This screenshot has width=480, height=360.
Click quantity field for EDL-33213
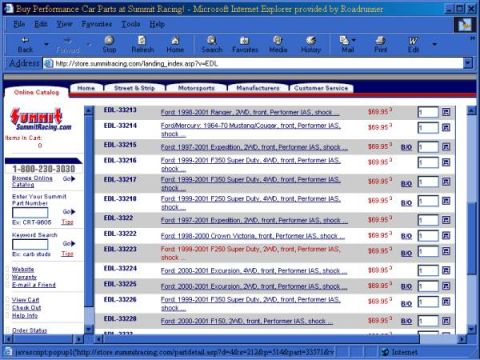(428, 112)
